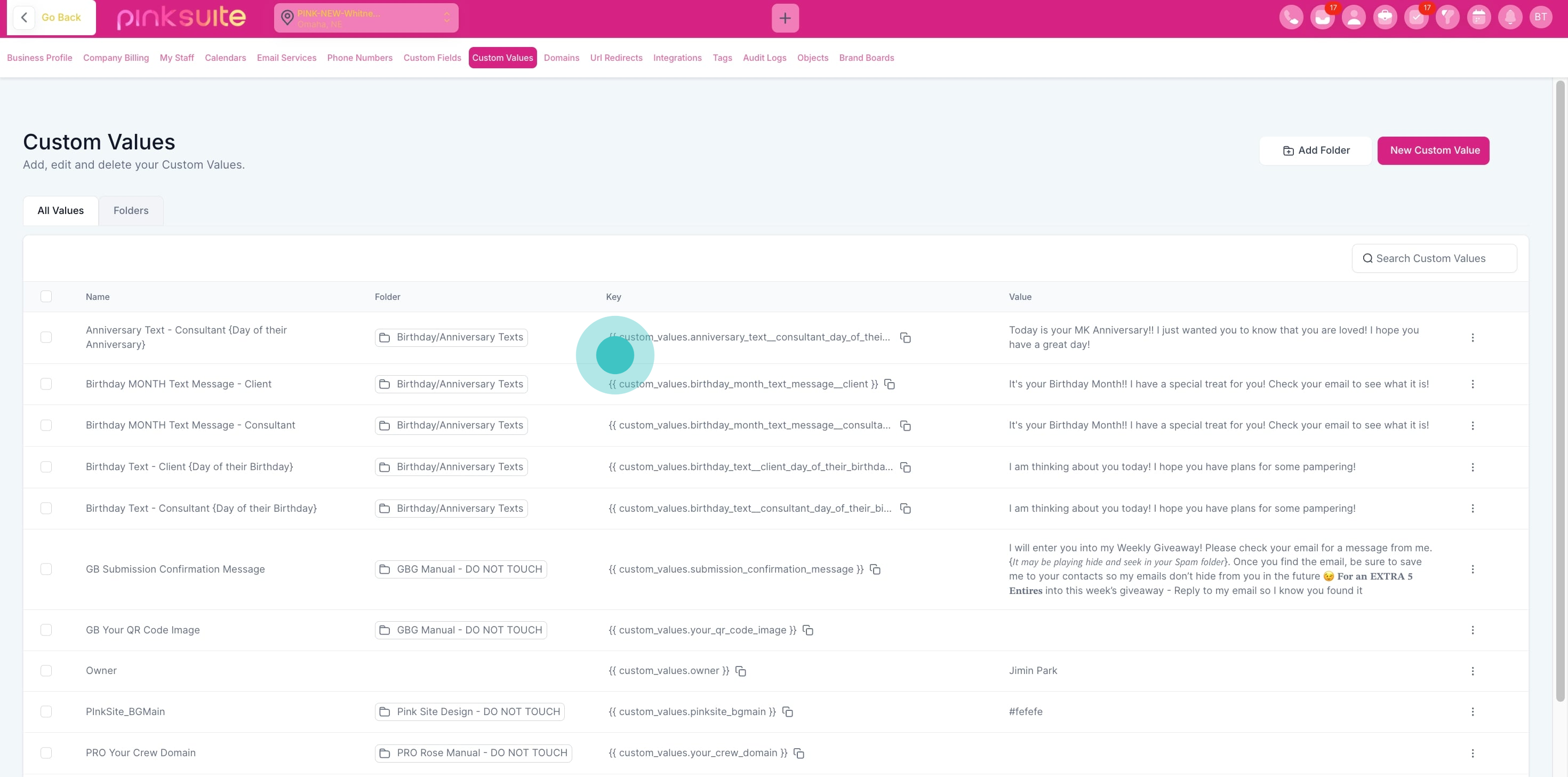
Task: Click the plus quick-add icon
Action: coord(785,18)
